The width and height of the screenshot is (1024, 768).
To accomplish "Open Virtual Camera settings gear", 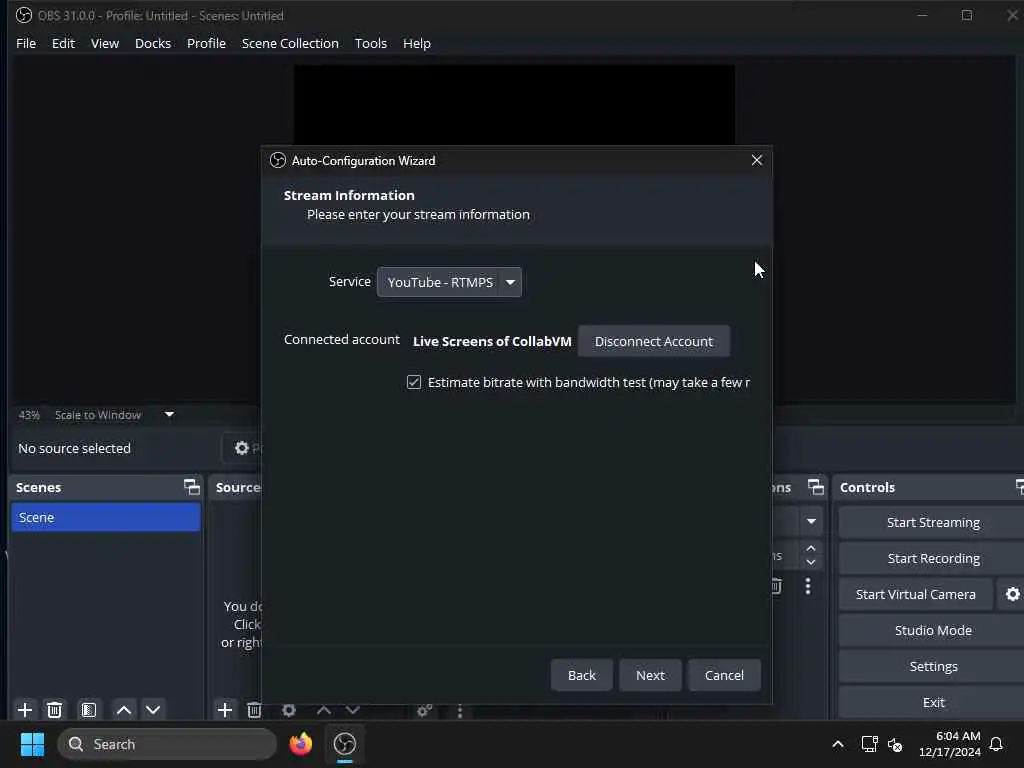I will click(x=1012, y=594).
